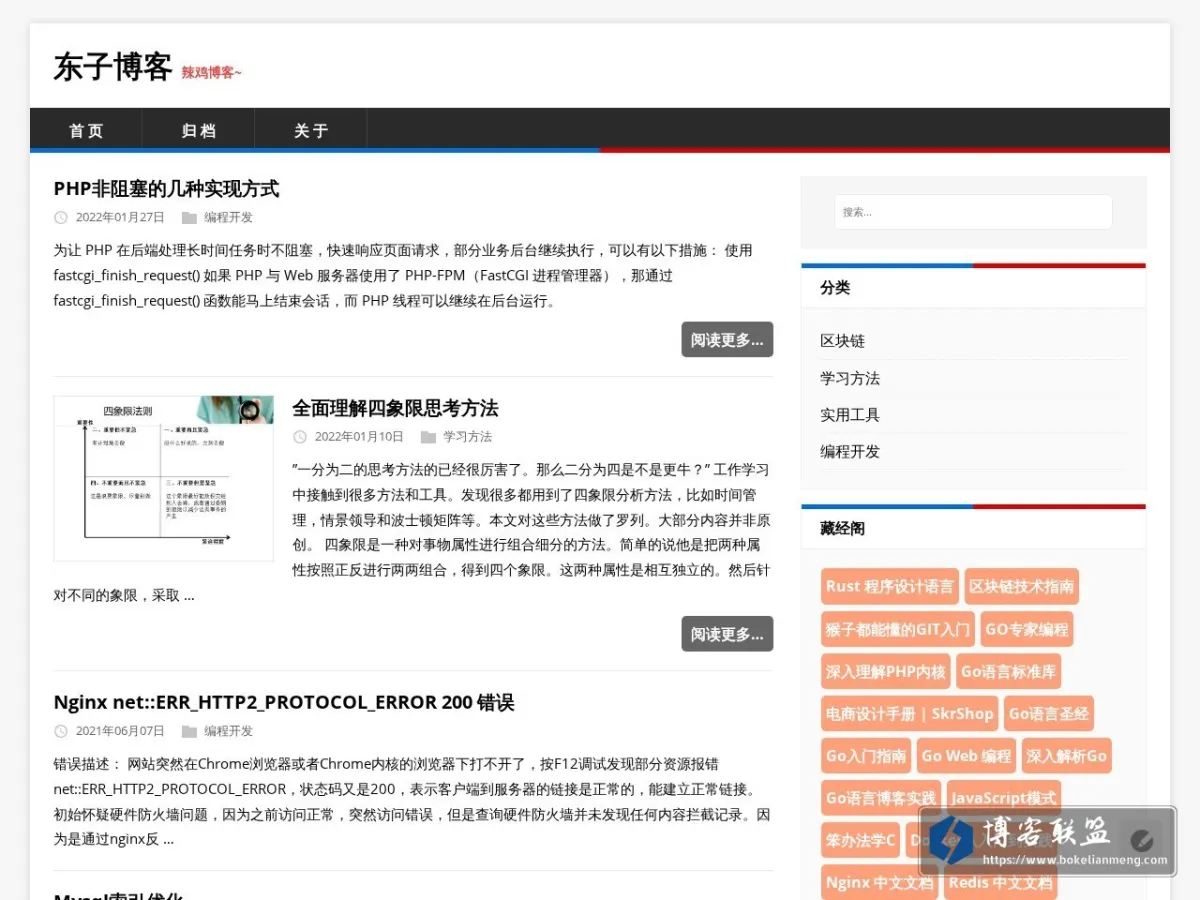Screen dimensions: 1200x900
Task: Open 编程开发 category under the Nginx post
Action: tap(228, 731)
